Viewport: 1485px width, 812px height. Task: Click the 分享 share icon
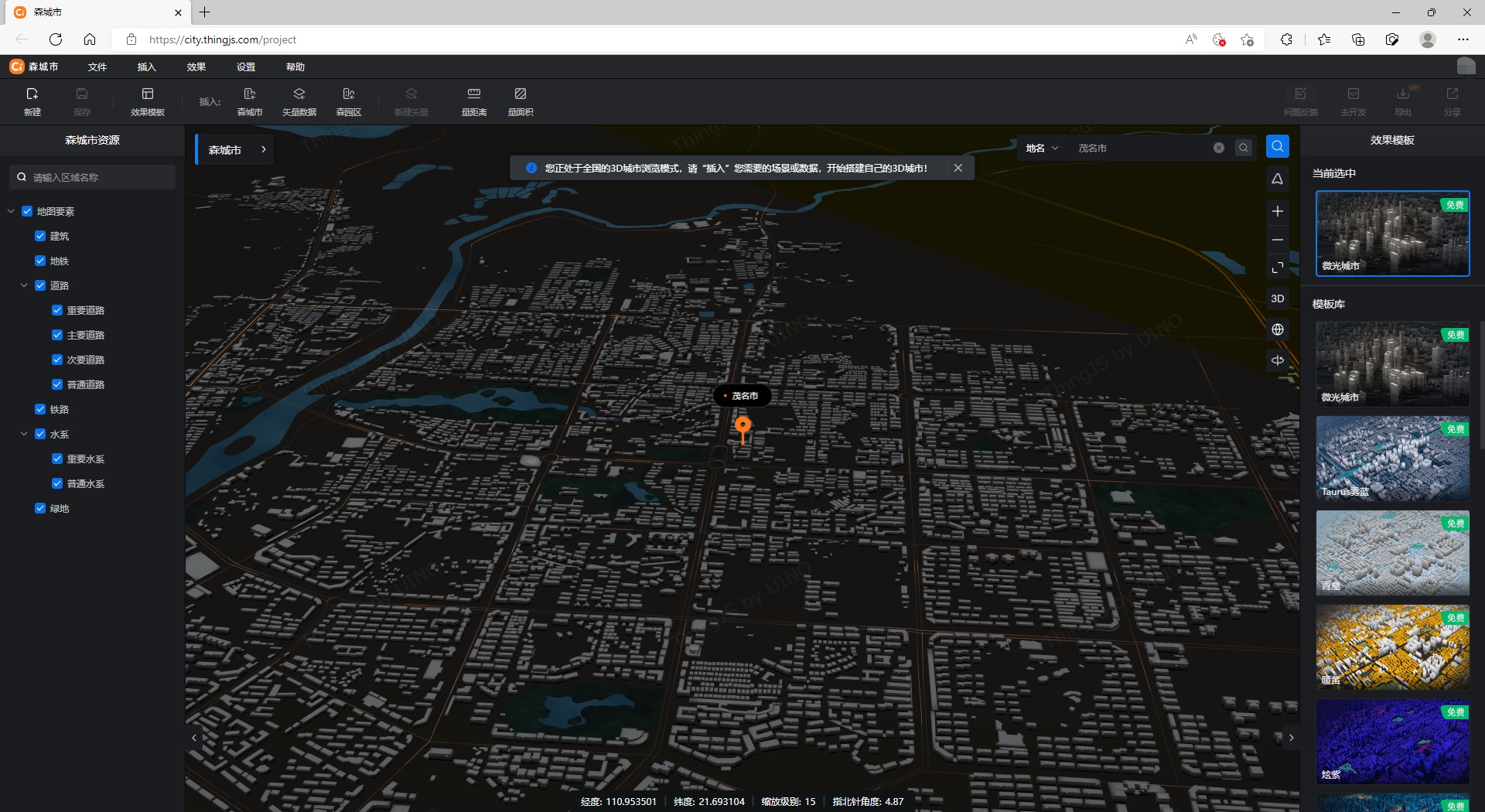click(1452, 101)
